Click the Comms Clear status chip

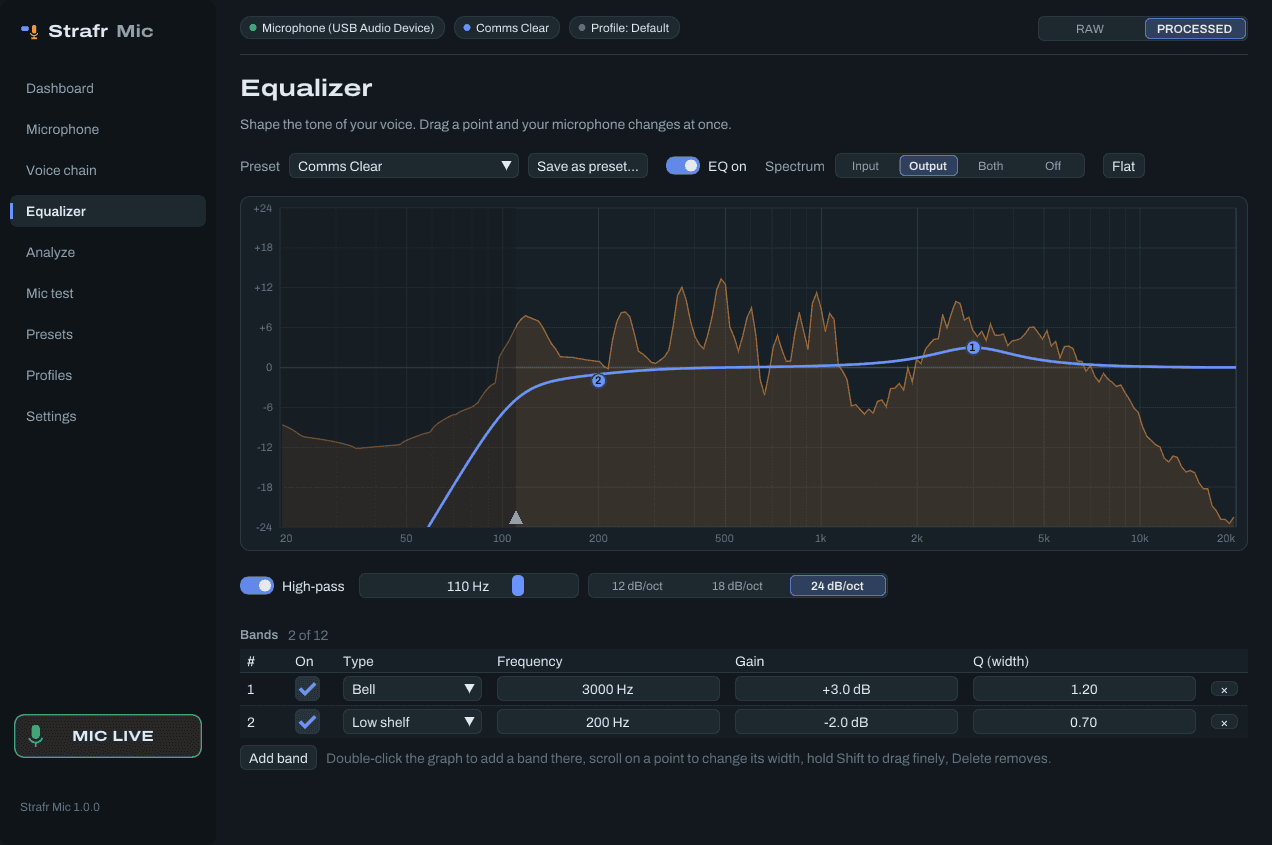click(x=506, y=28)
